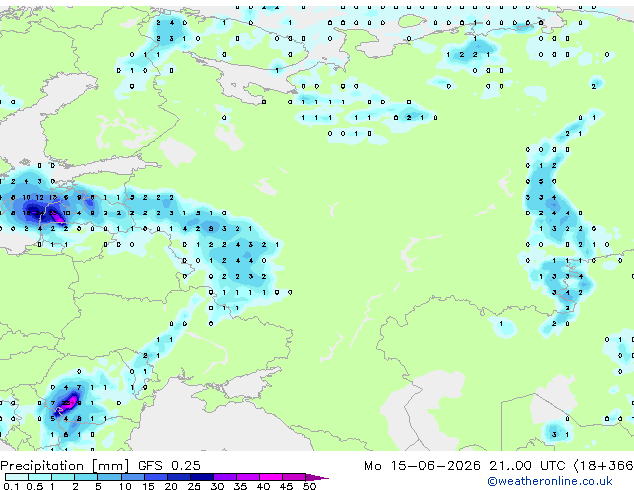
Task: Click the 10–15 mm legend color swatch
Action: pyautogui.click(x=132, y=477)
